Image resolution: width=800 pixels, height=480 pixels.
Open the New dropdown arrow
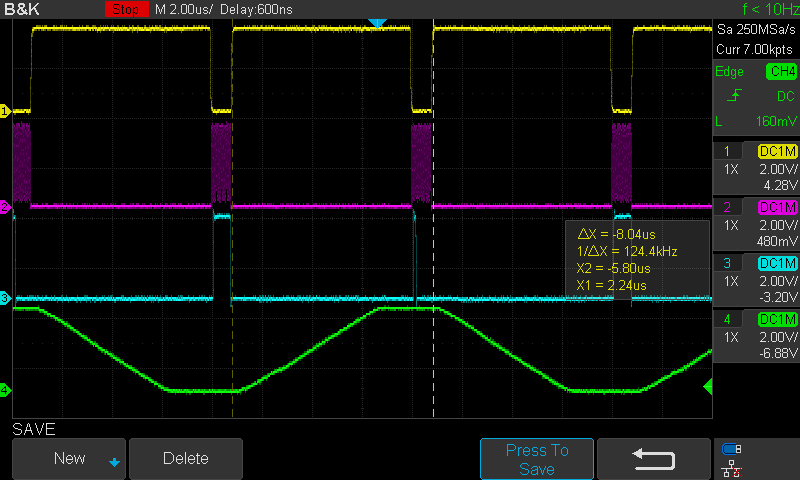pos(114,462)
